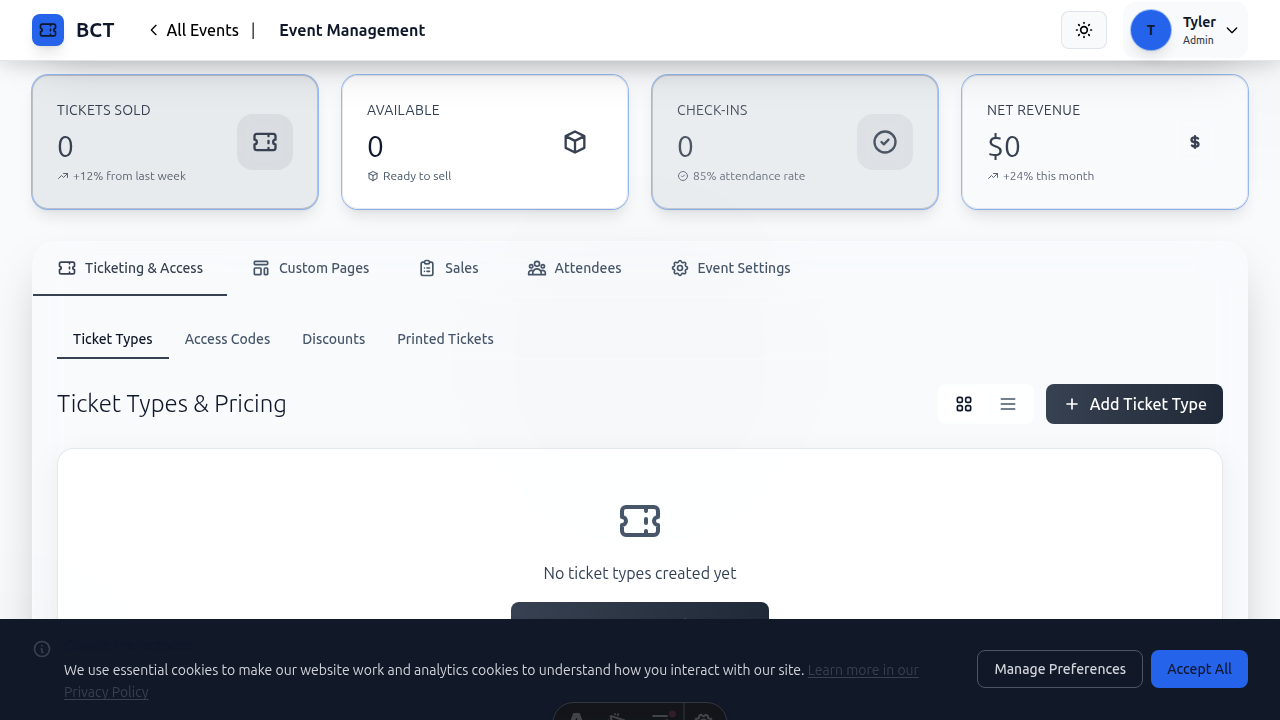1280x720 pixels.
Task: Go back to All Events
Action: click(195, 30)
